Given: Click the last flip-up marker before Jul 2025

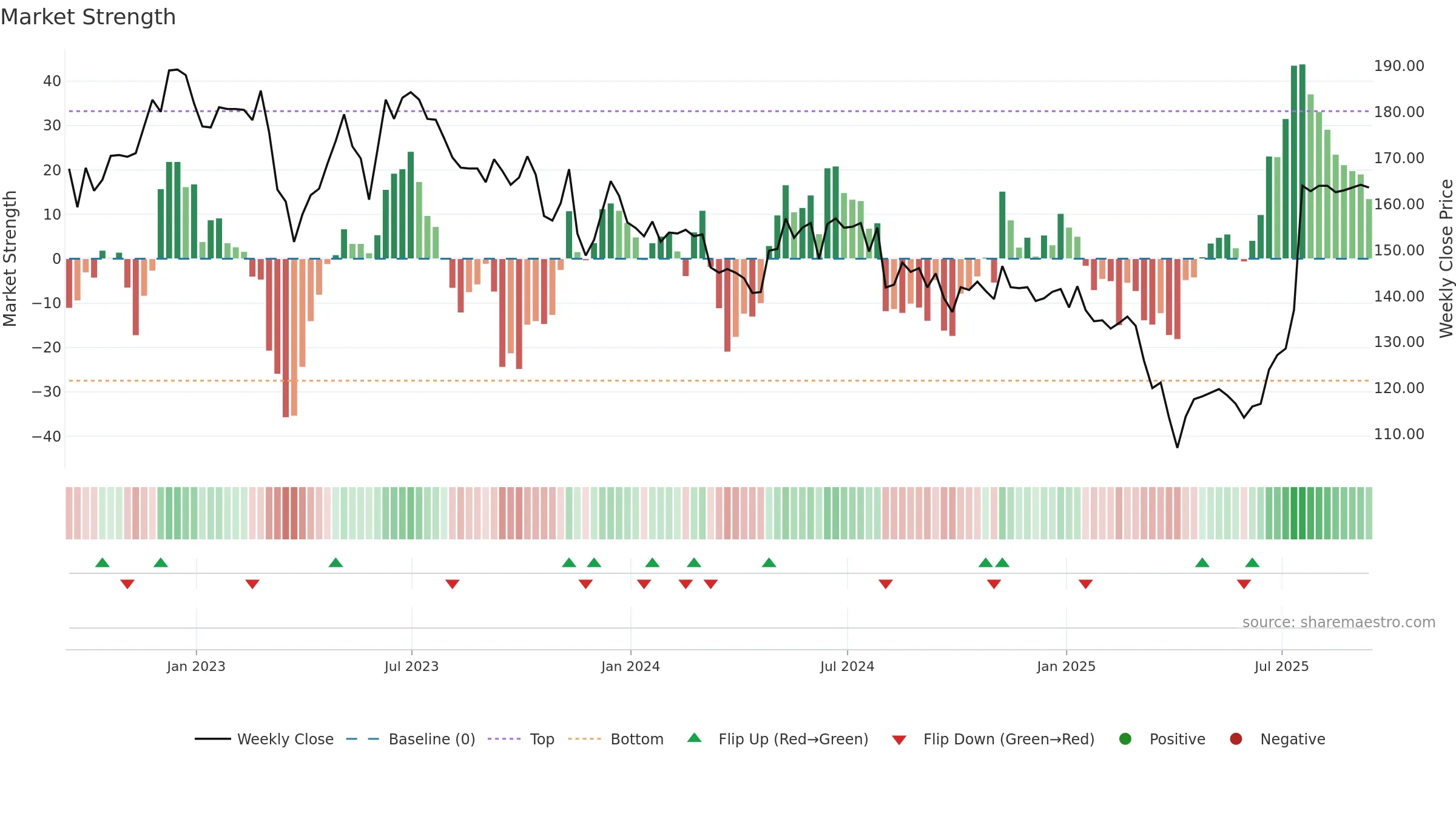Looking at the screenshot, I should pos(1252,562).
